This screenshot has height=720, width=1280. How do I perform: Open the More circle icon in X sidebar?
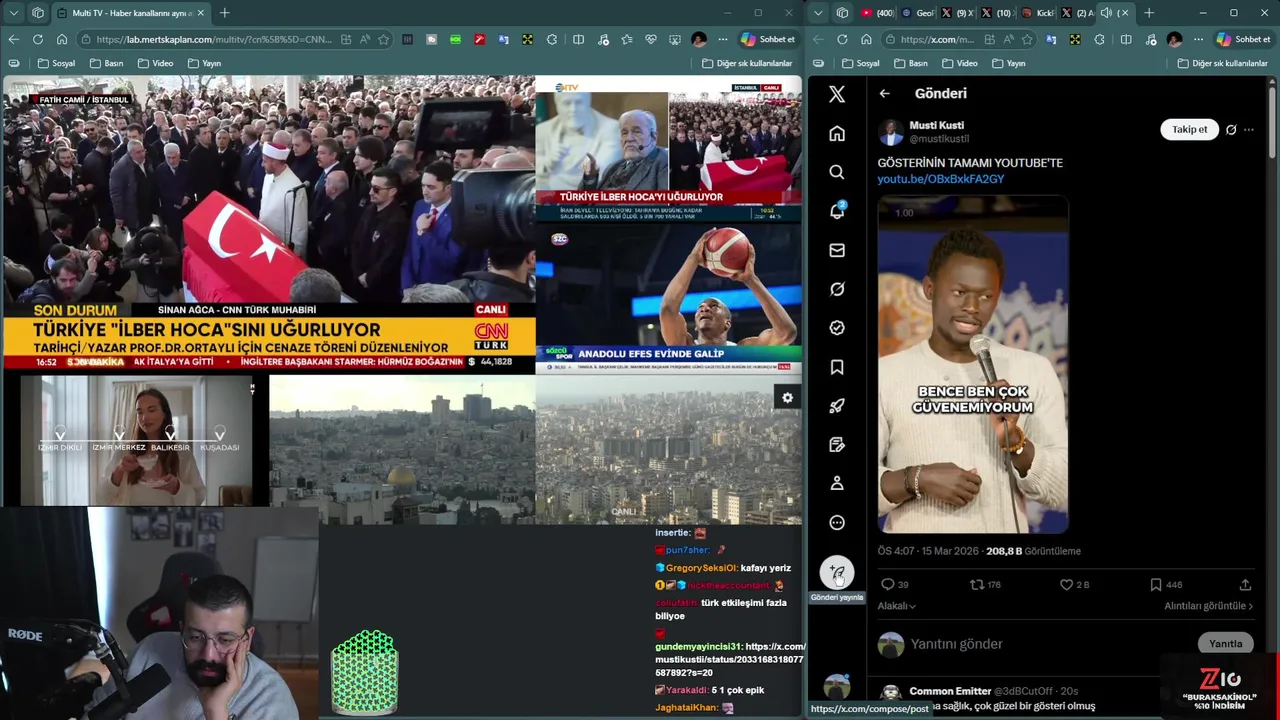click(837, 522)
